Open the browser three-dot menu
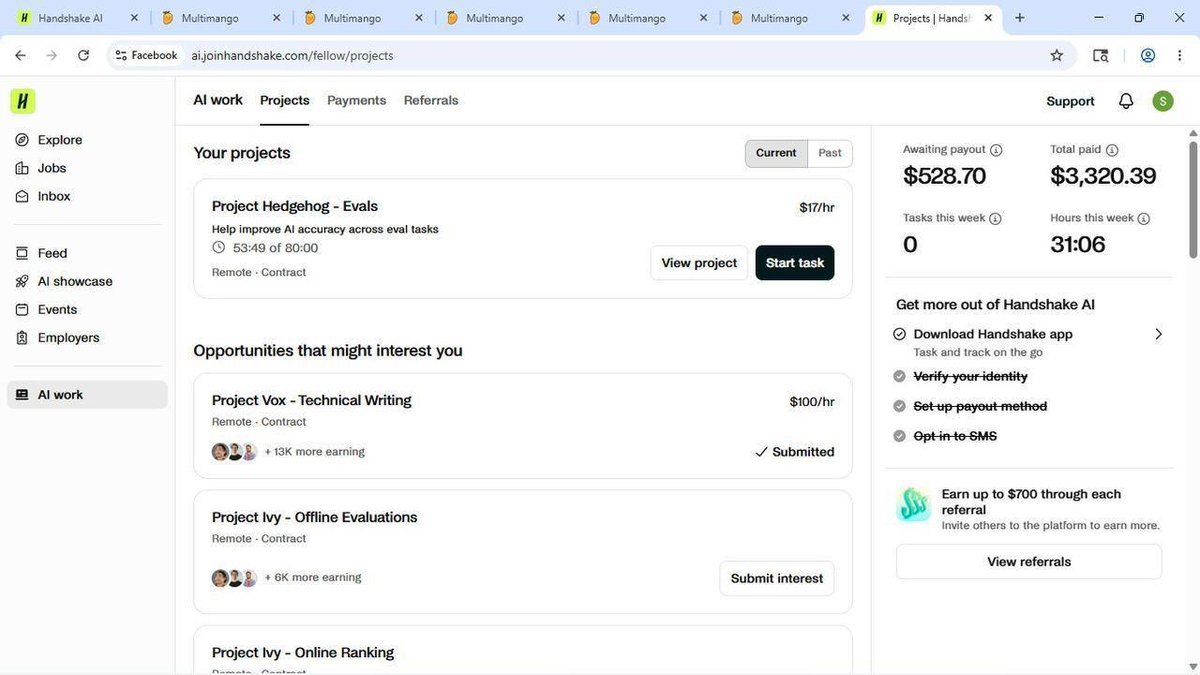1200x675 pixels. (x=1181, y=56)
